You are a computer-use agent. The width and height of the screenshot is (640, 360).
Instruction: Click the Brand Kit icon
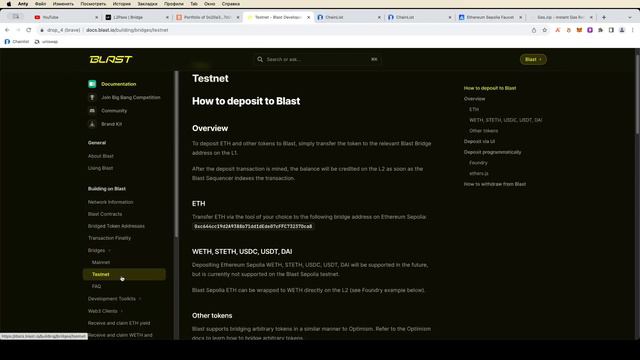point(92,124)
